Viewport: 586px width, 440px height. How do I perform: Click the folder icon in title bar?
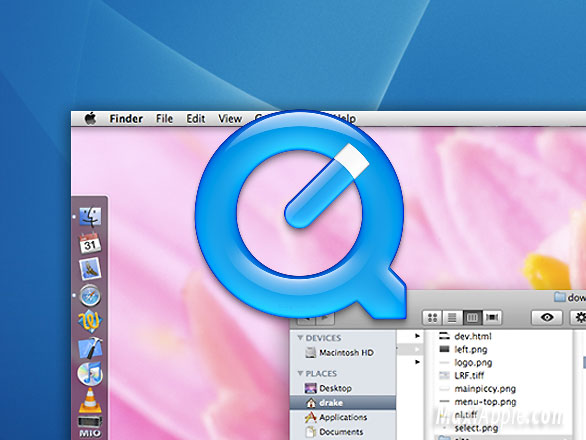pyautogui.click(x=559, y=297)
